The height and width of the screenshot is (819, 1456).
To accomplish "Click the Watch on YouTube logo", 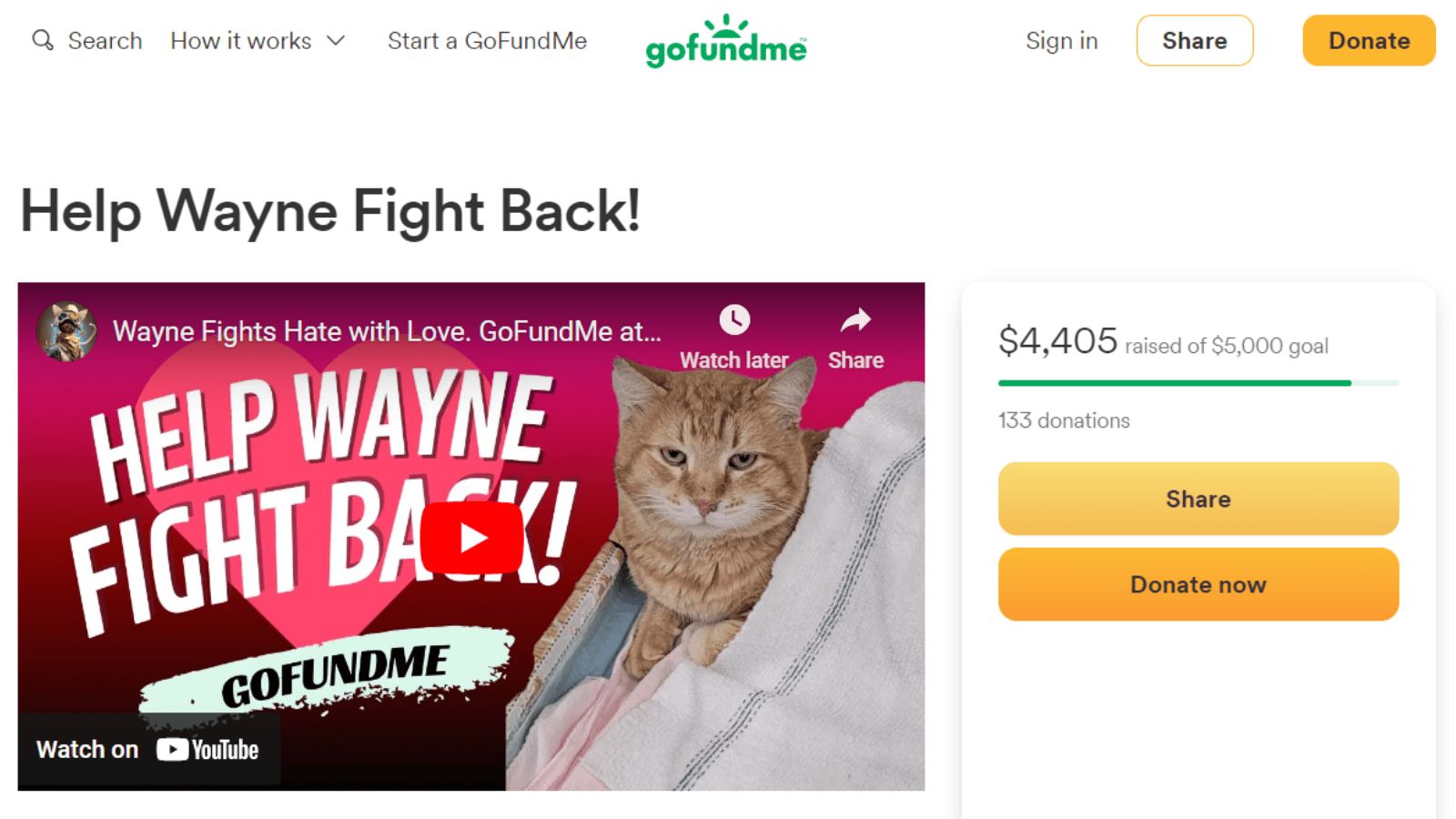I will click(x=148, y=749).
